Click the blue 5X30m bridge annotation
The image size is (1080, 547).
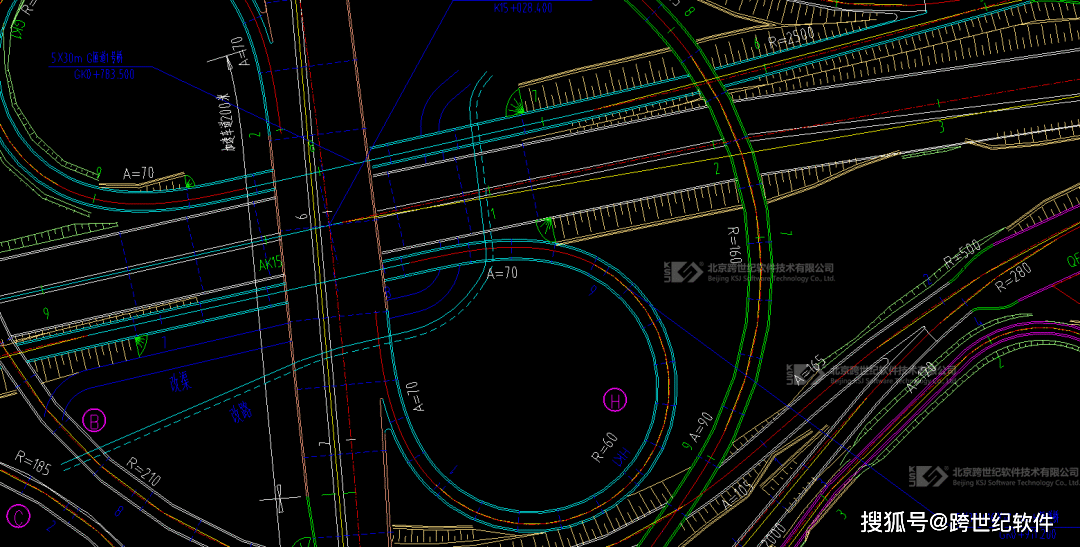point(88,59)
